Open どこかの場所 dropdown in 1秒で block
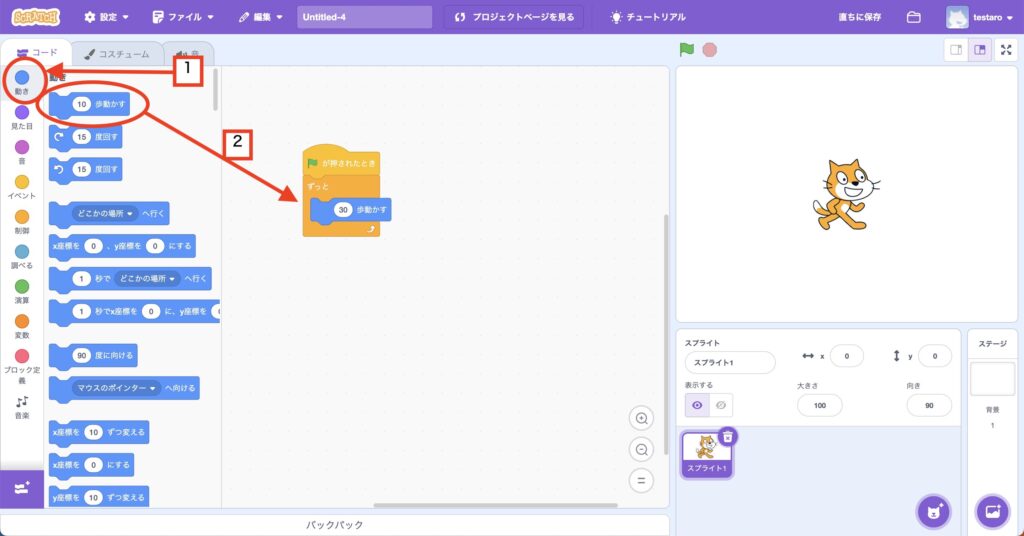The width and height of the screenshot is (1024, 536). (147, 279)
